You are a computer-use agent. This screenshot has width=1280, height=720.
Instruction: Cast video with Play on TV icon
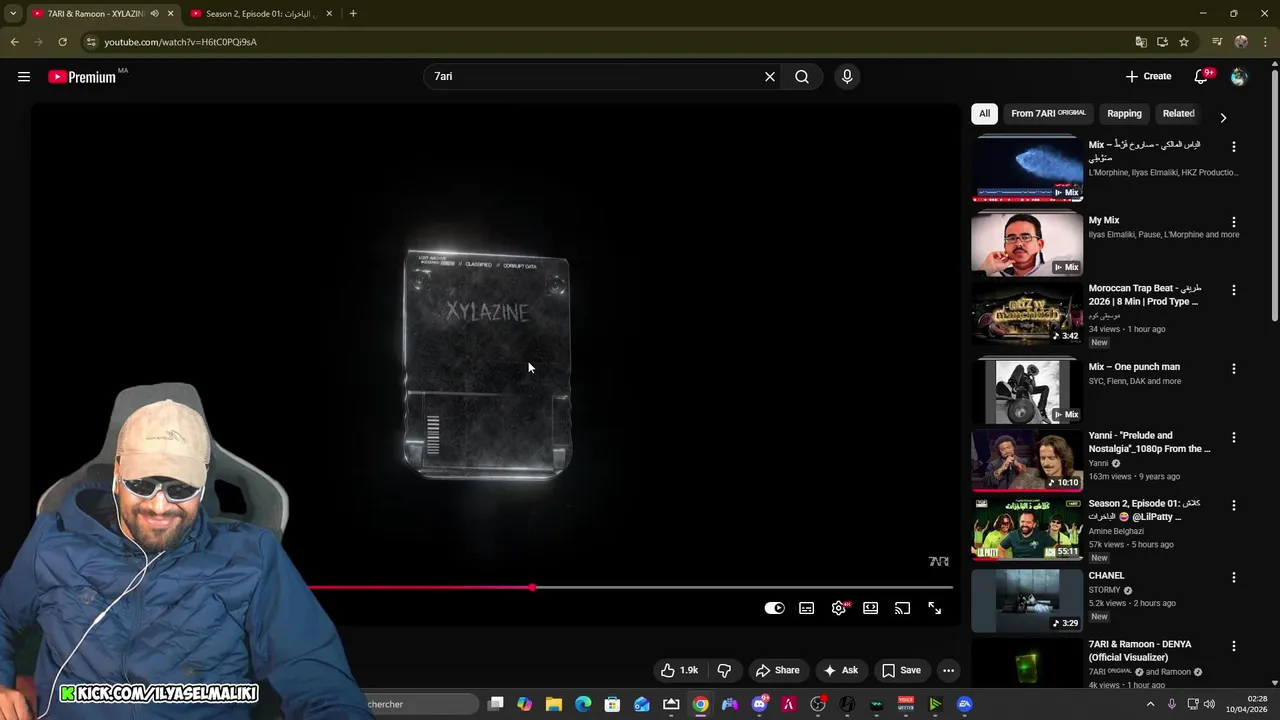(x=903, y=608)
